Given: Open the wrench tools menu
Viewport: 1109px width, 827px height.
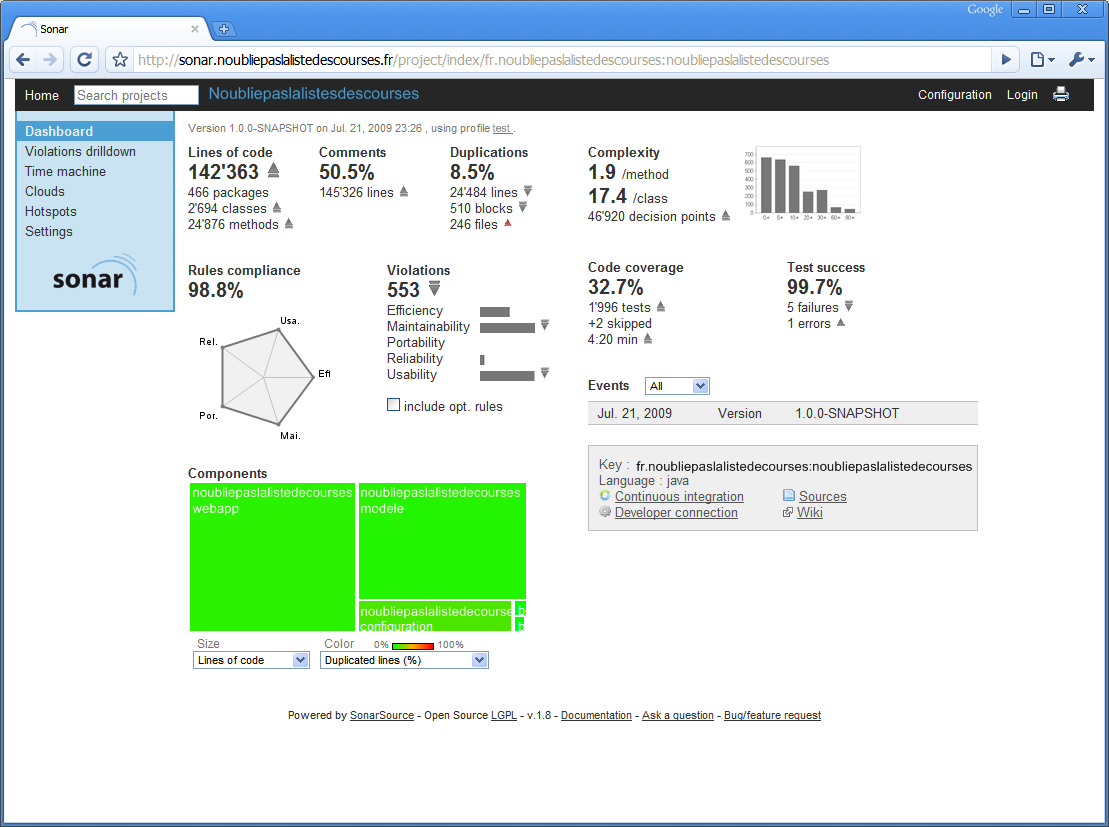Looking at the screenshot, I should pyautogui.click(x=1080, y=60).
